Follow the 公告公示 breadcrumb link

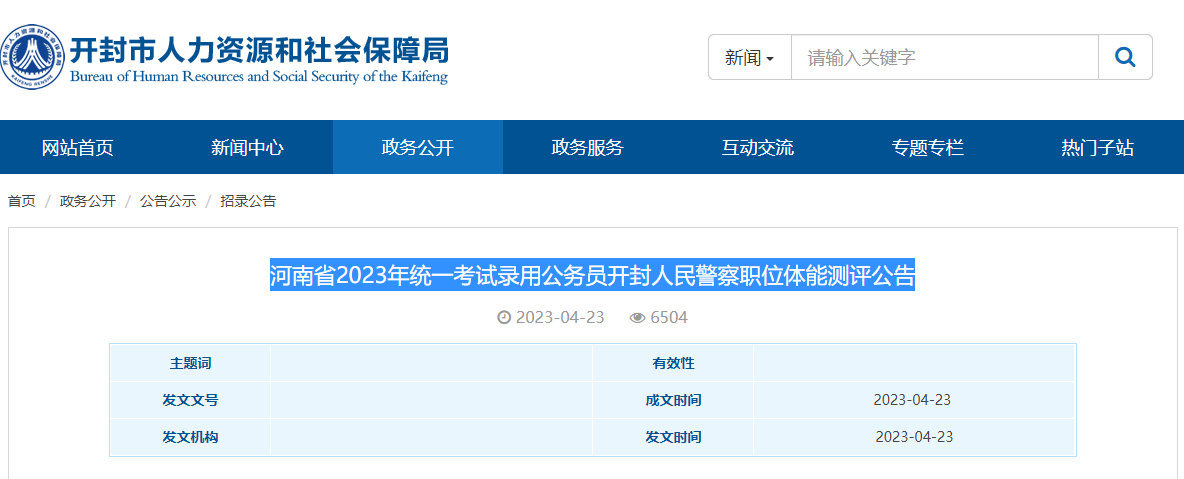point(168,201)
